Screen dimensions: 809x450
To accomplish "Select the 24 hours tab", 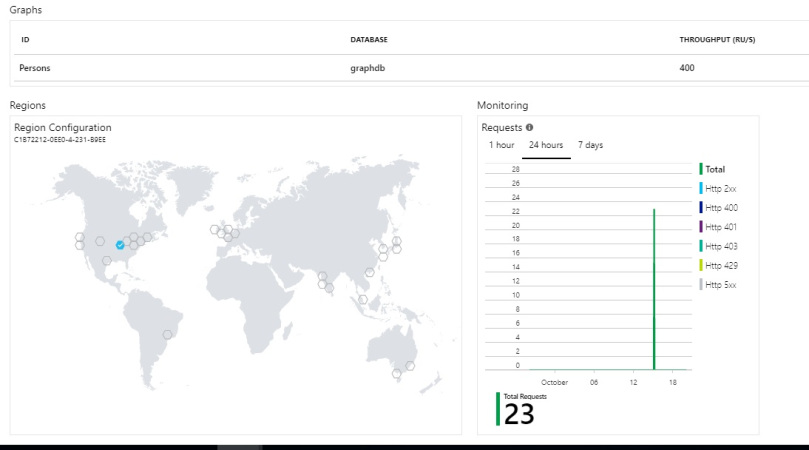I will (546, 145).
